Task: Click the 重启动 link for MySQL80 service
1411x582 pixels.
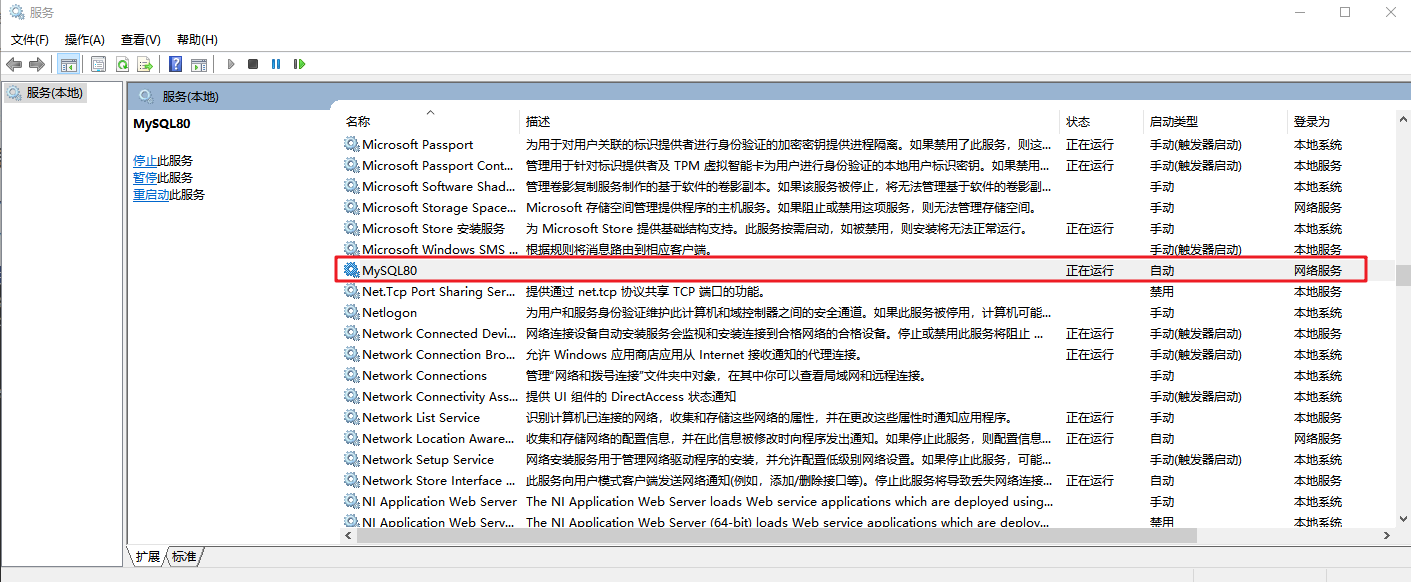Action: pyautogui.click(x=151, y=194)
